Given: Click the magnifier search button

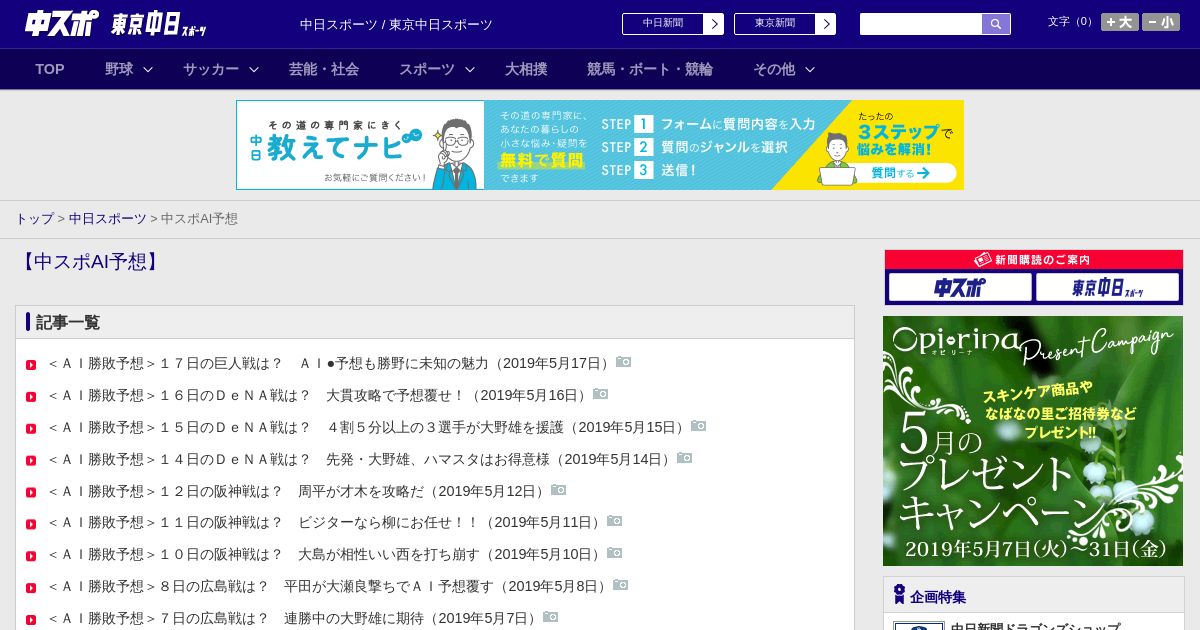Looking at the screenshot, I should (996, 24).
